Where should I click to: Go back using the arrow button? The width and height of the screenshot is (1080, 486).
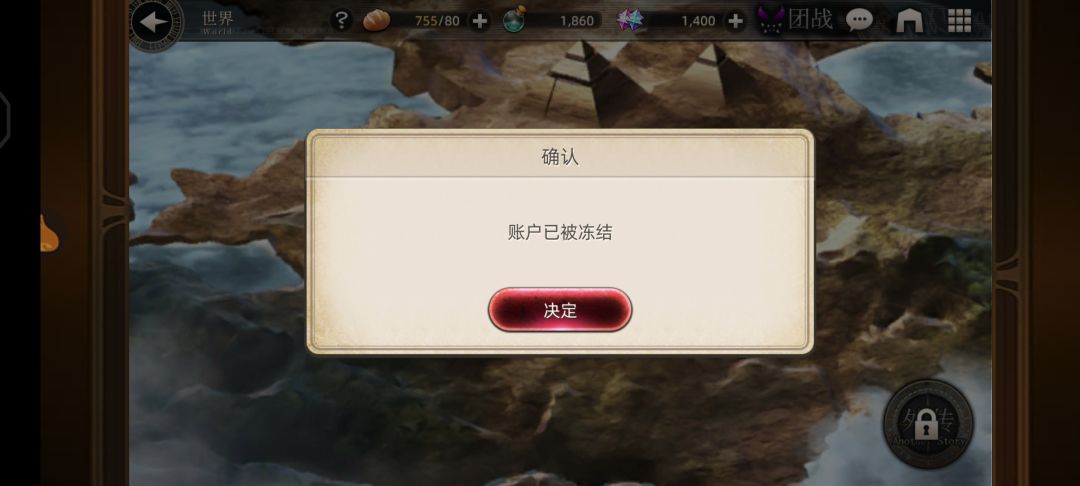[153, 22]
